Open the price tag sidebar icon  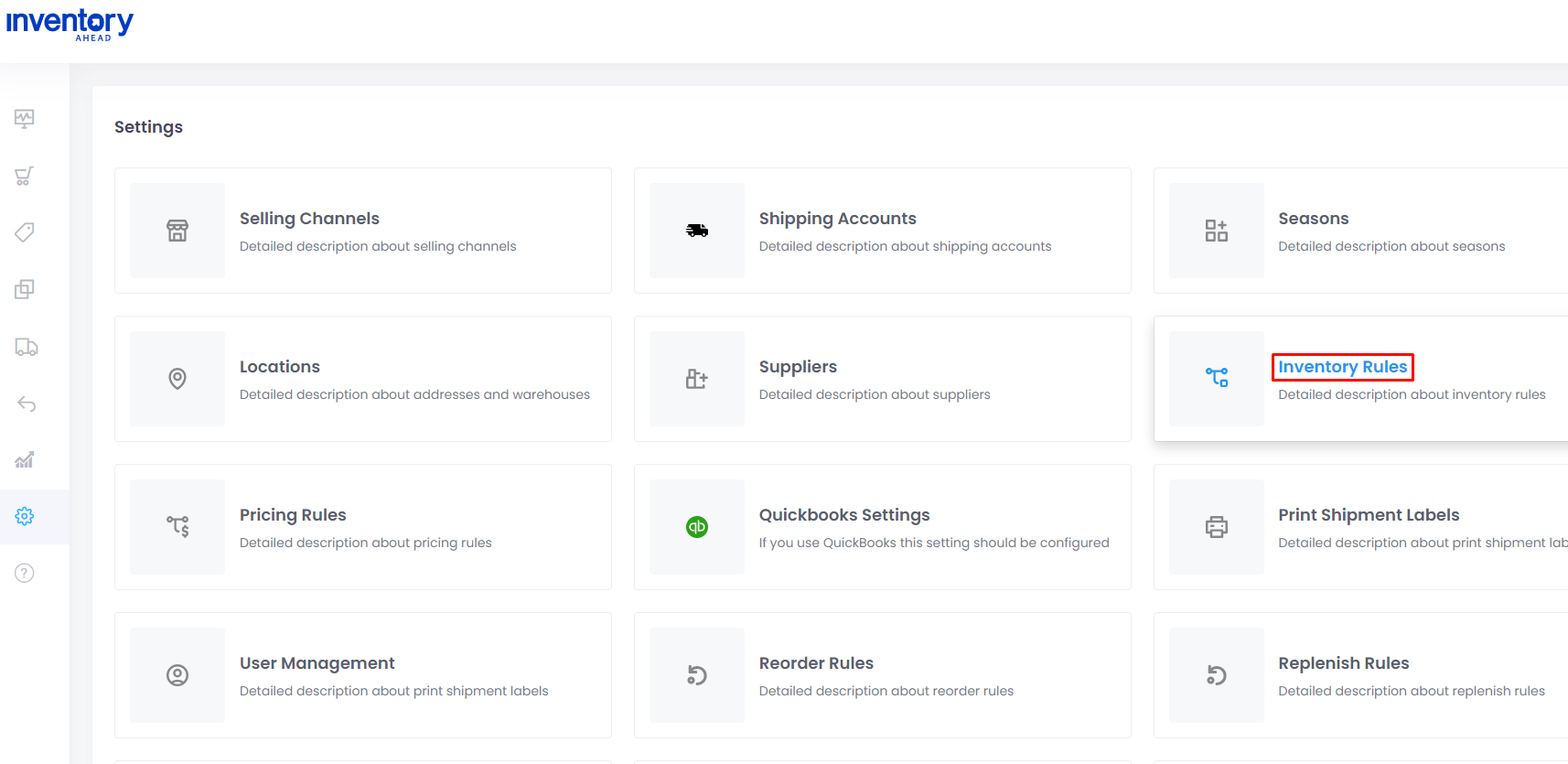click(25, 232)
